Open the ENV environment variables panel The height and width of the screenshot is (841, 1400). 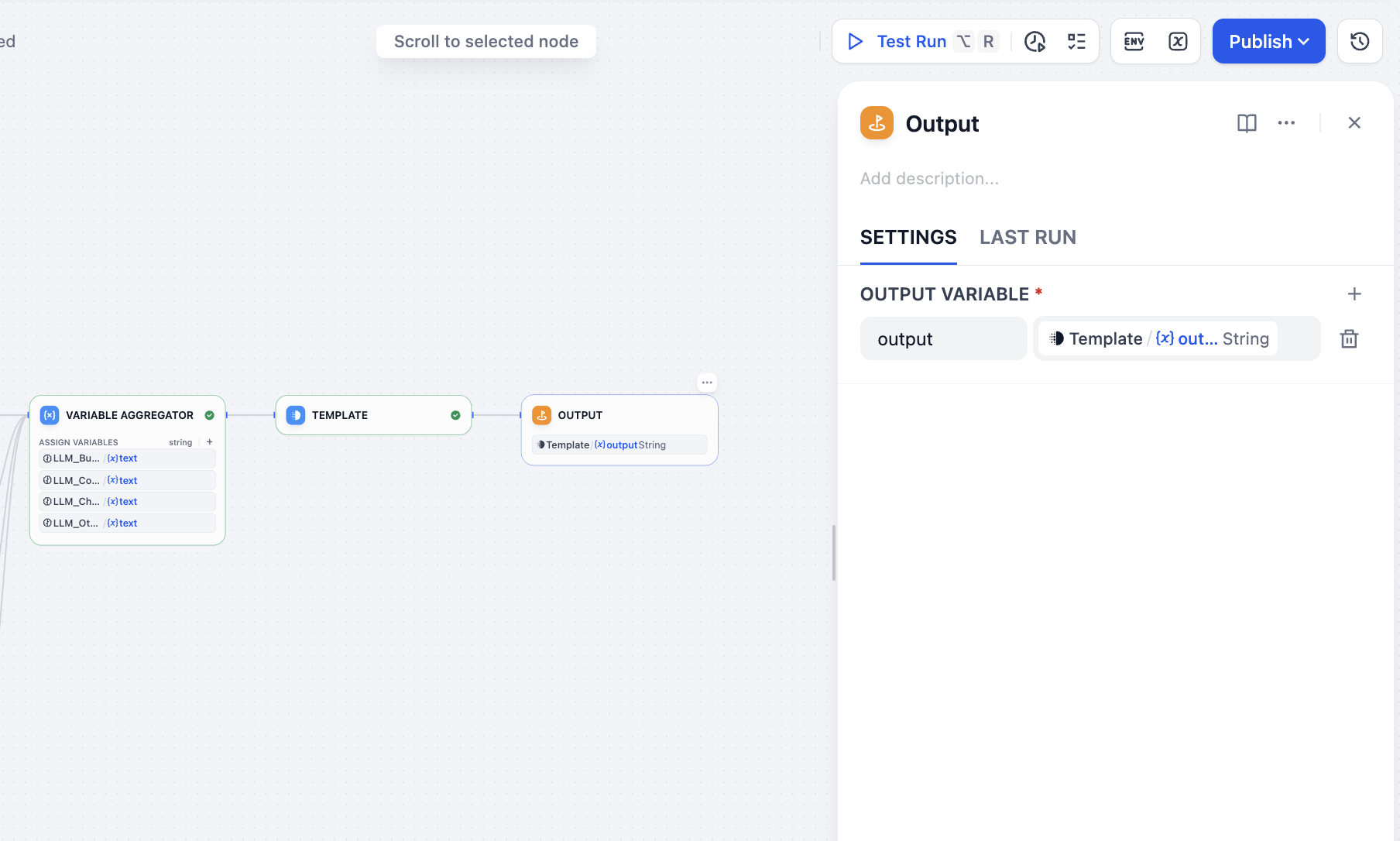tap(1134, 42)
